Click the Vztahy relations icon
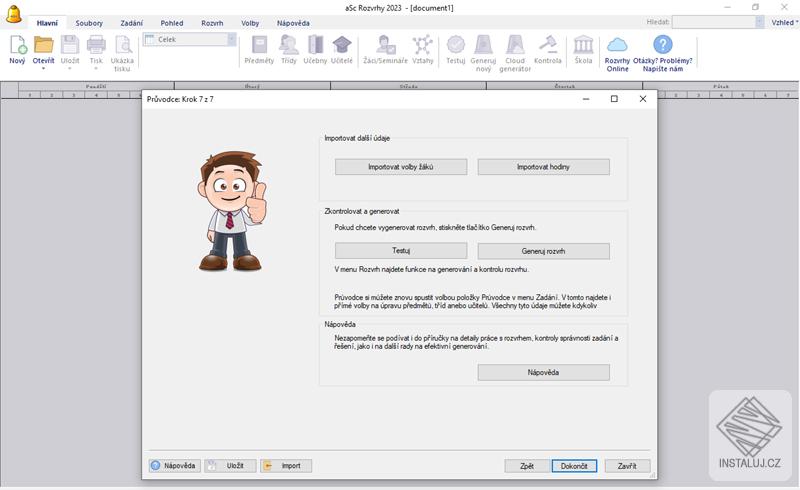The height and width of the screenshot is (490, 800). pos(422,45)
